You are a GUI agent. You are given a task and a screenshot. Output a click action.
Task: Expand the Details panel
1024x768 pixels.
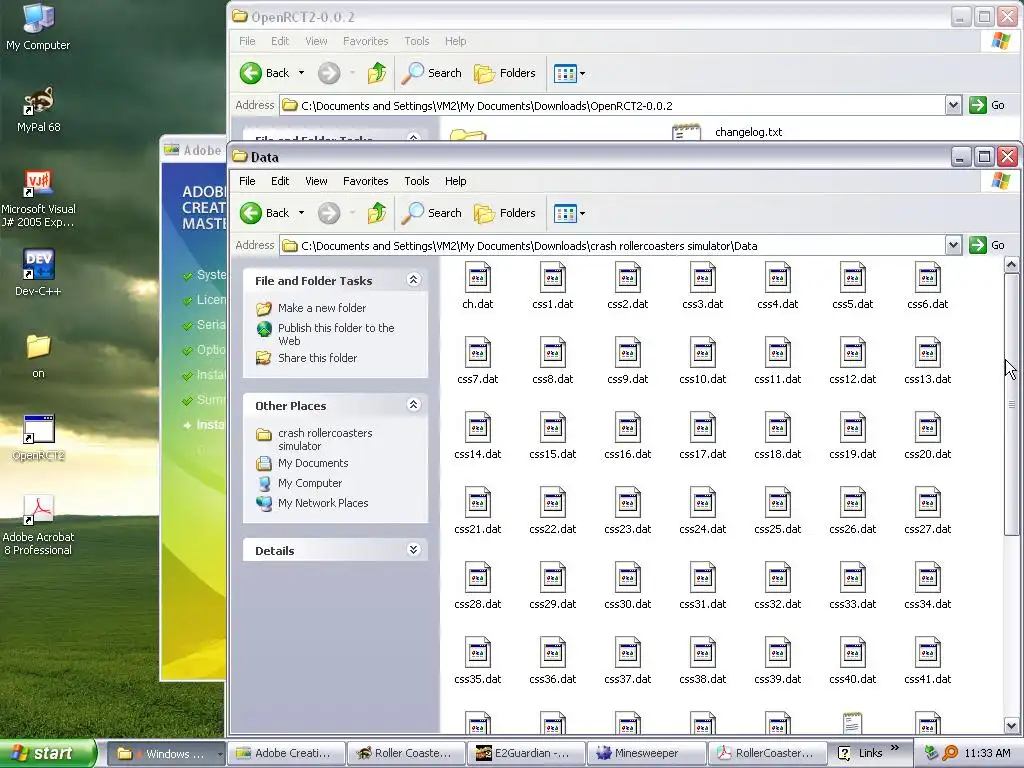coord(413,550)
